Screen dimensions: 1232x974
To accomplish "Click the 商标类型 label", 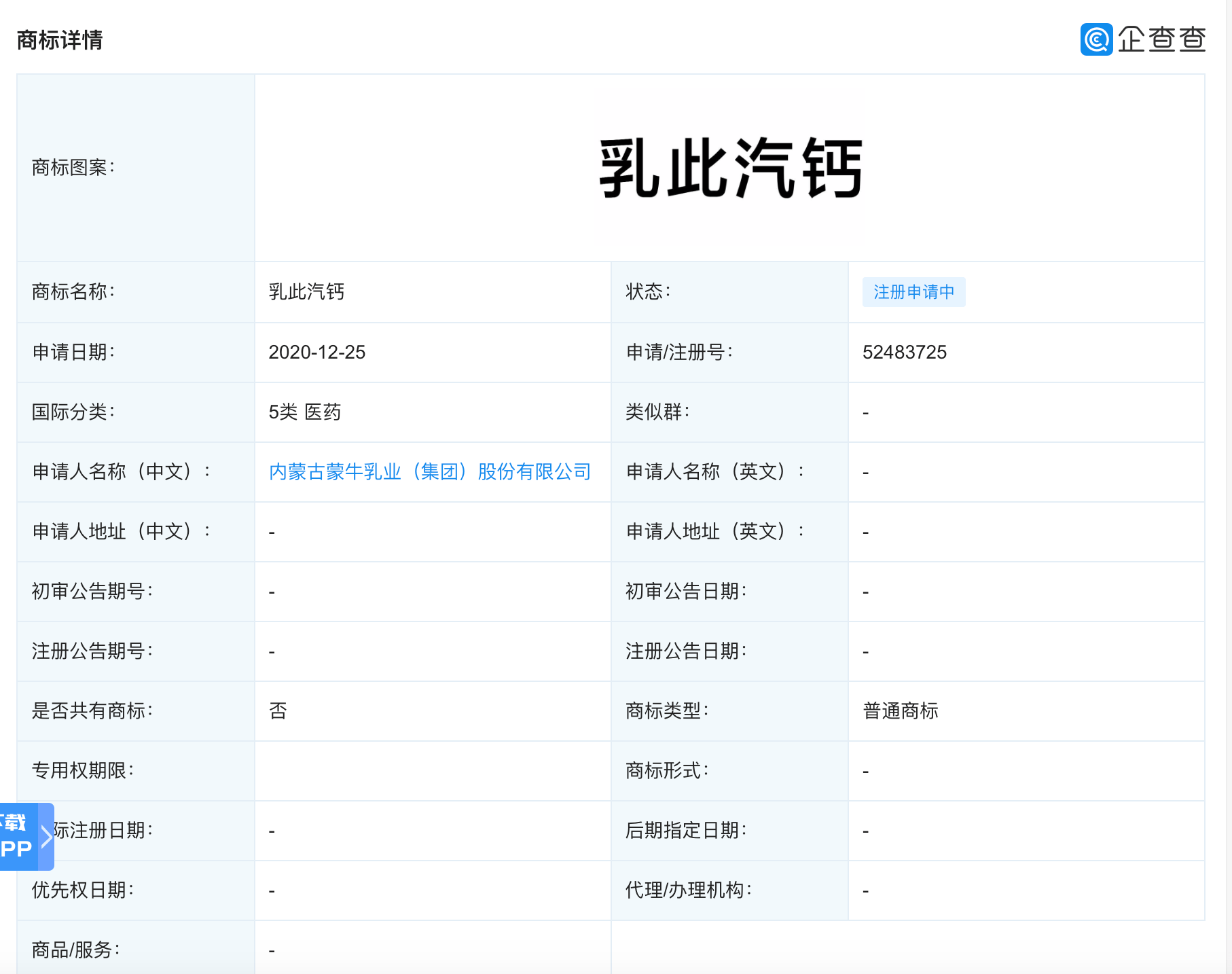I will coord(667,710).
